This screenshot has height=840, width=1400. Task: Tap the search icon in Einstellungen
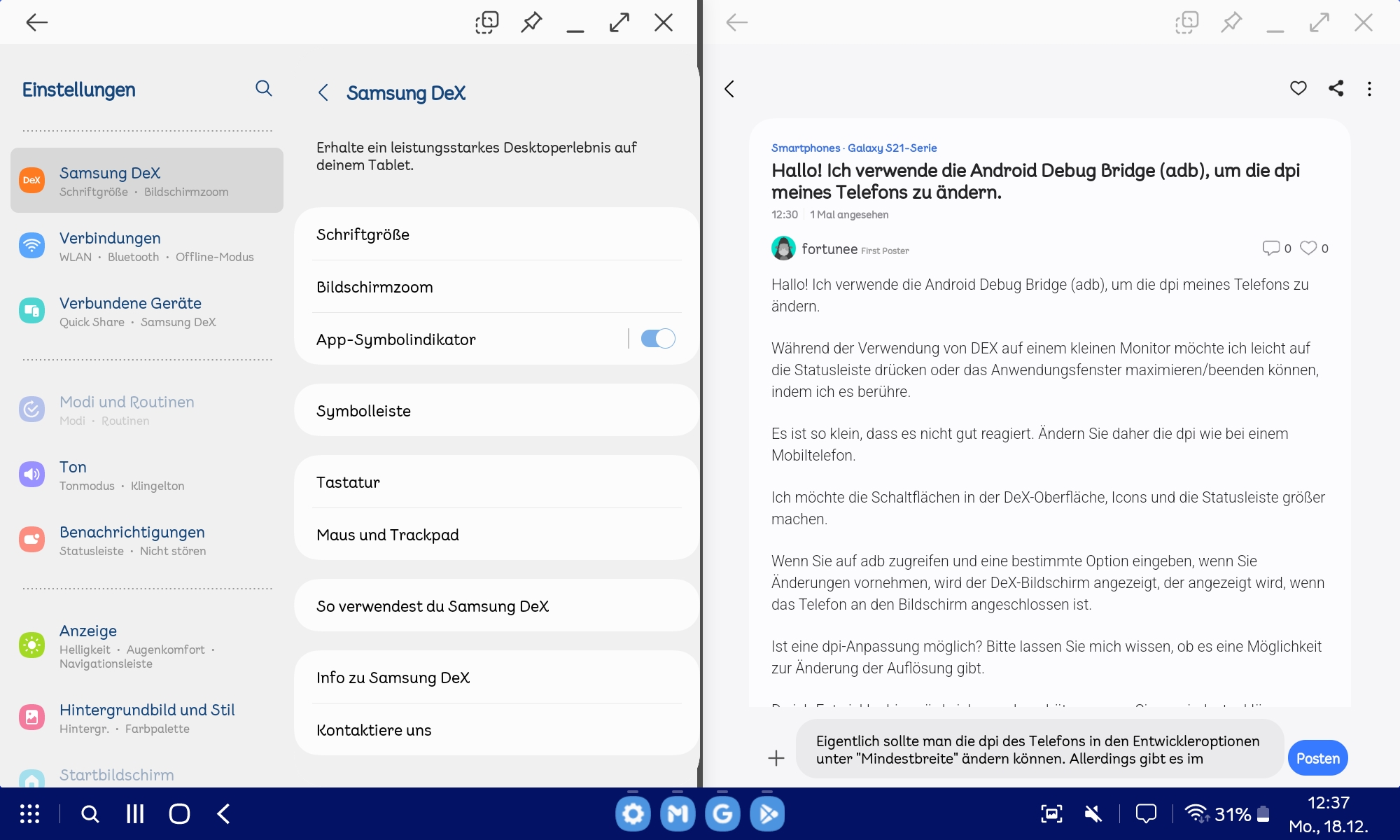[x=264, y=89]
